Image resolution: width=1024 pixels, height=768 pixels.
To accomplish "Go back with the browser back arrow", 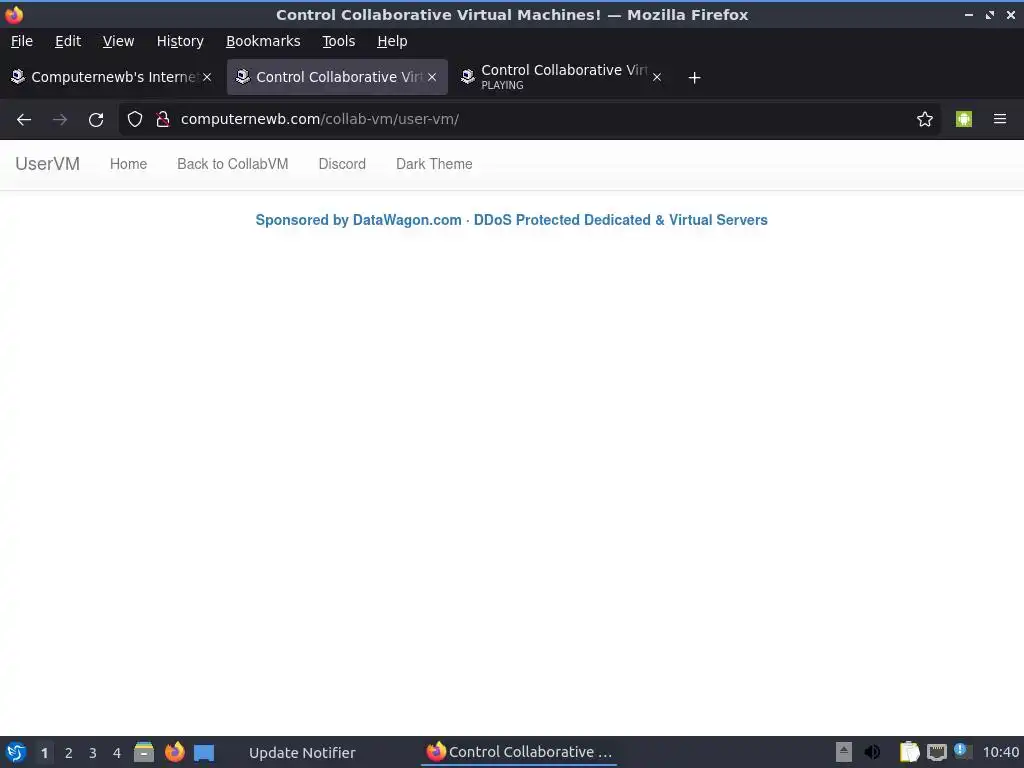I will click(x=24, y=120).
